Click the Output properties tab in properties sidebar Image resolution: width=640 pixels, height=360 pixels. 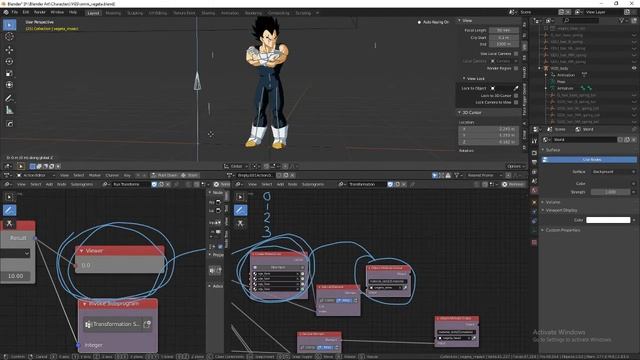534,162
